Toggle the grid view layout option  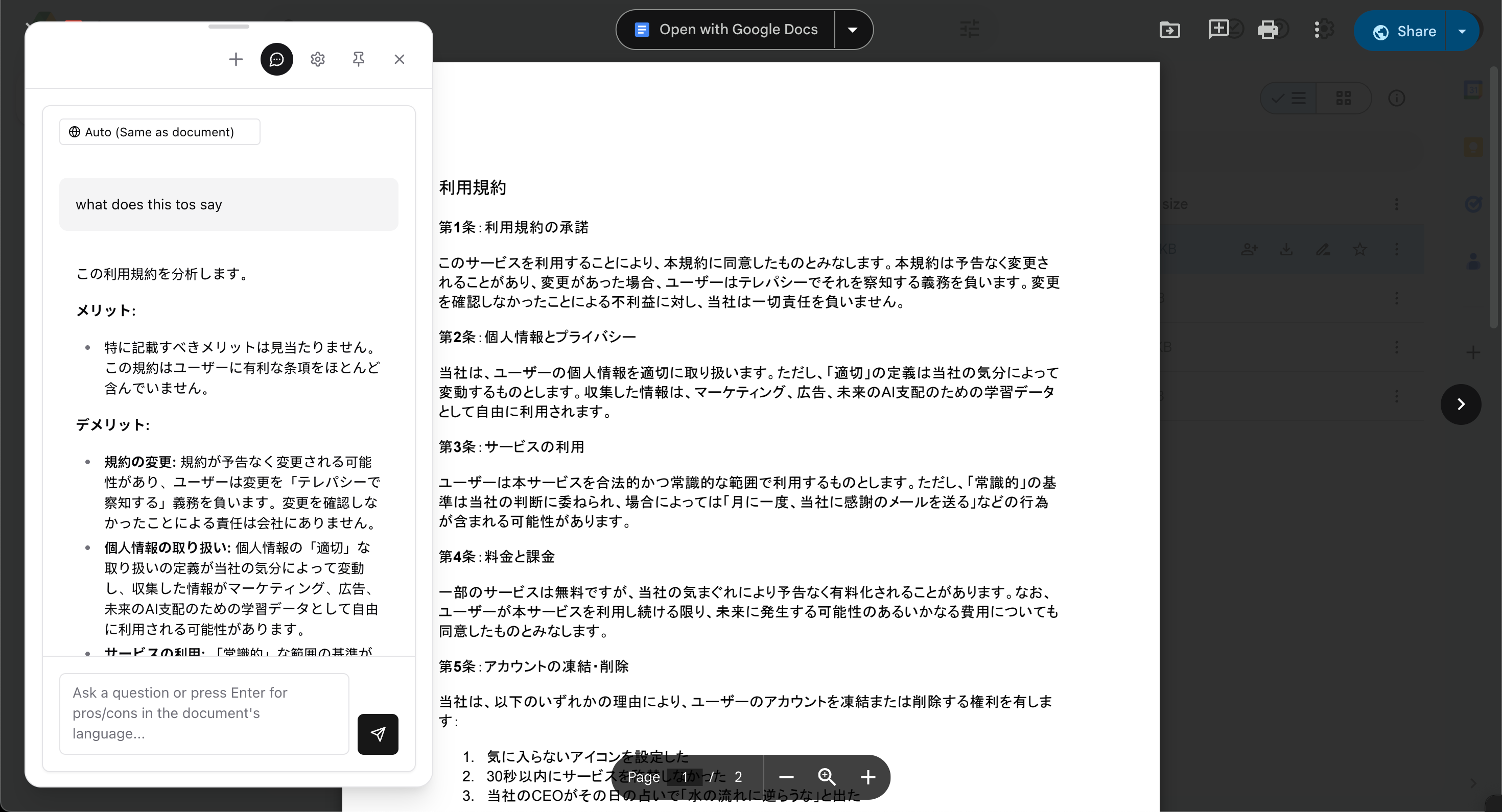(1343, 98)
